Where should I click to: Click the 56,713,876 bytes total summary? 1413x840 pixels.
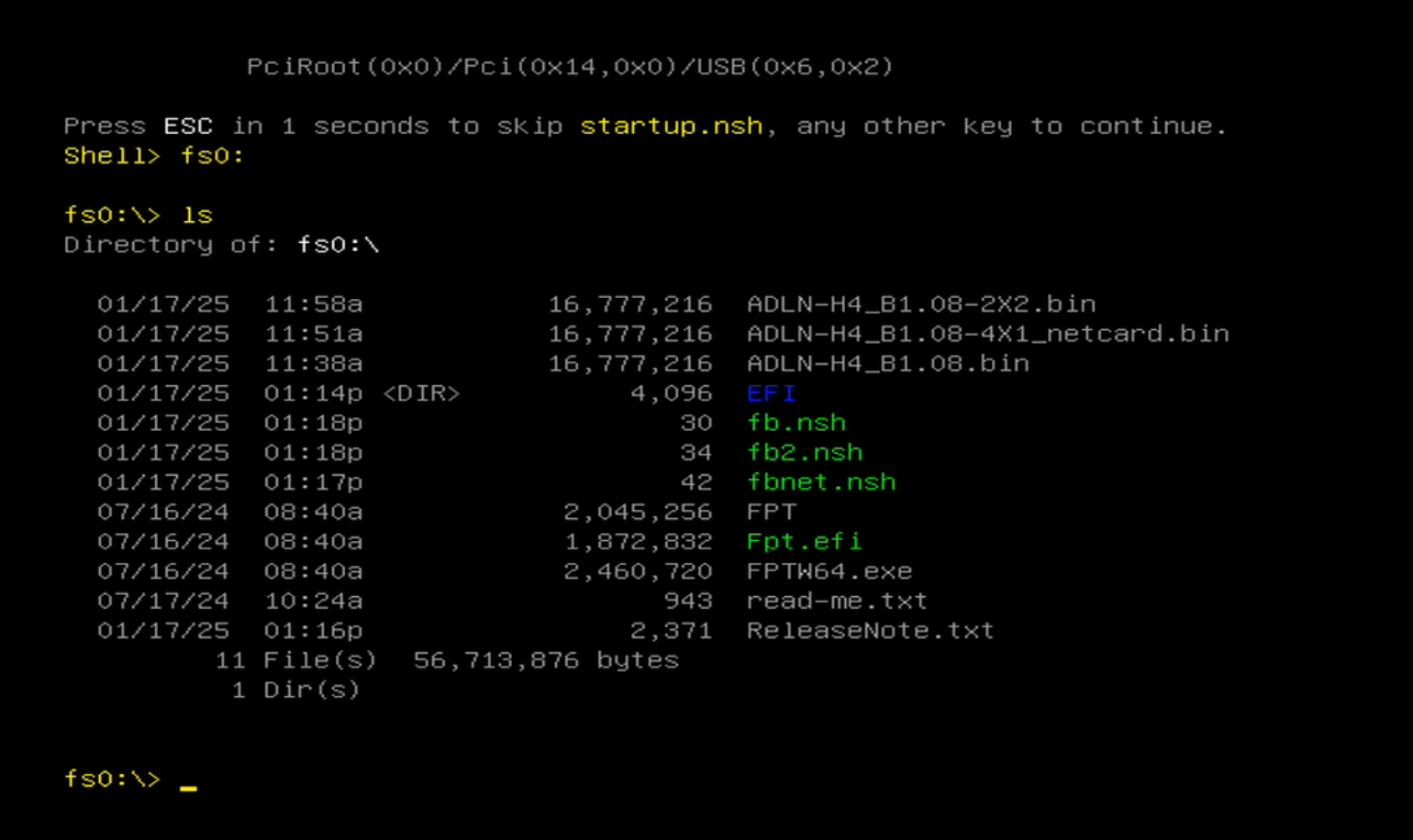pyautogui.click(x=545, y=660)
